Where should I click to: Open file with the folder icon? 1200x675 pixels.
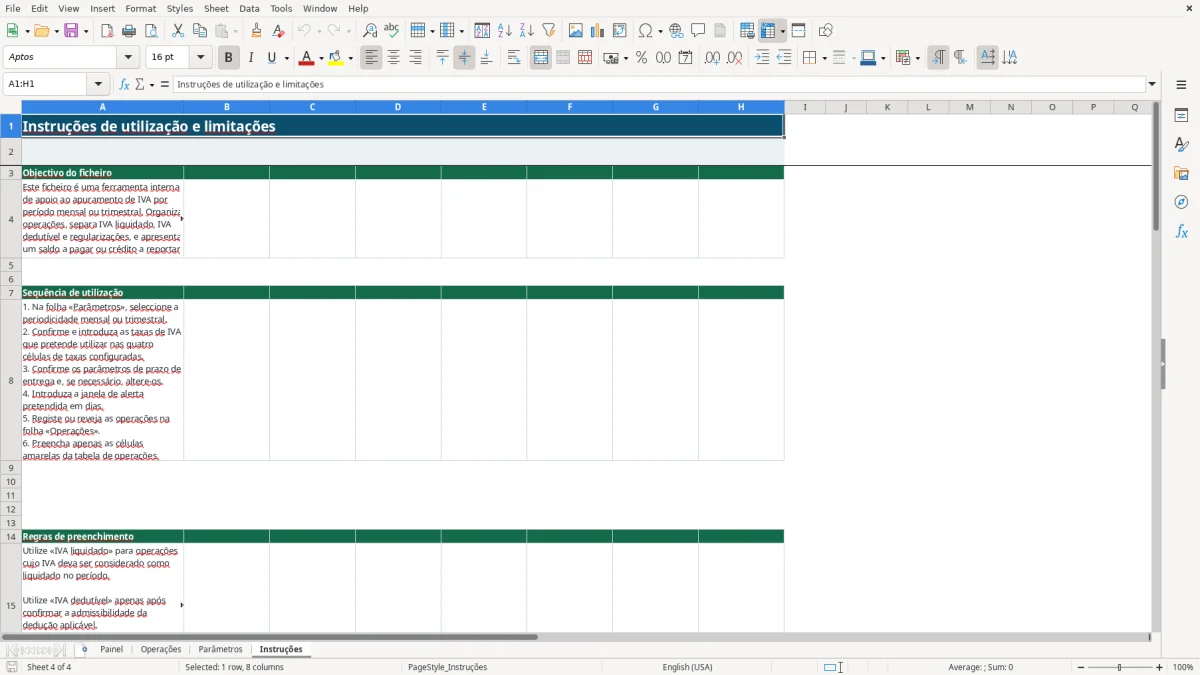point(41,31)
